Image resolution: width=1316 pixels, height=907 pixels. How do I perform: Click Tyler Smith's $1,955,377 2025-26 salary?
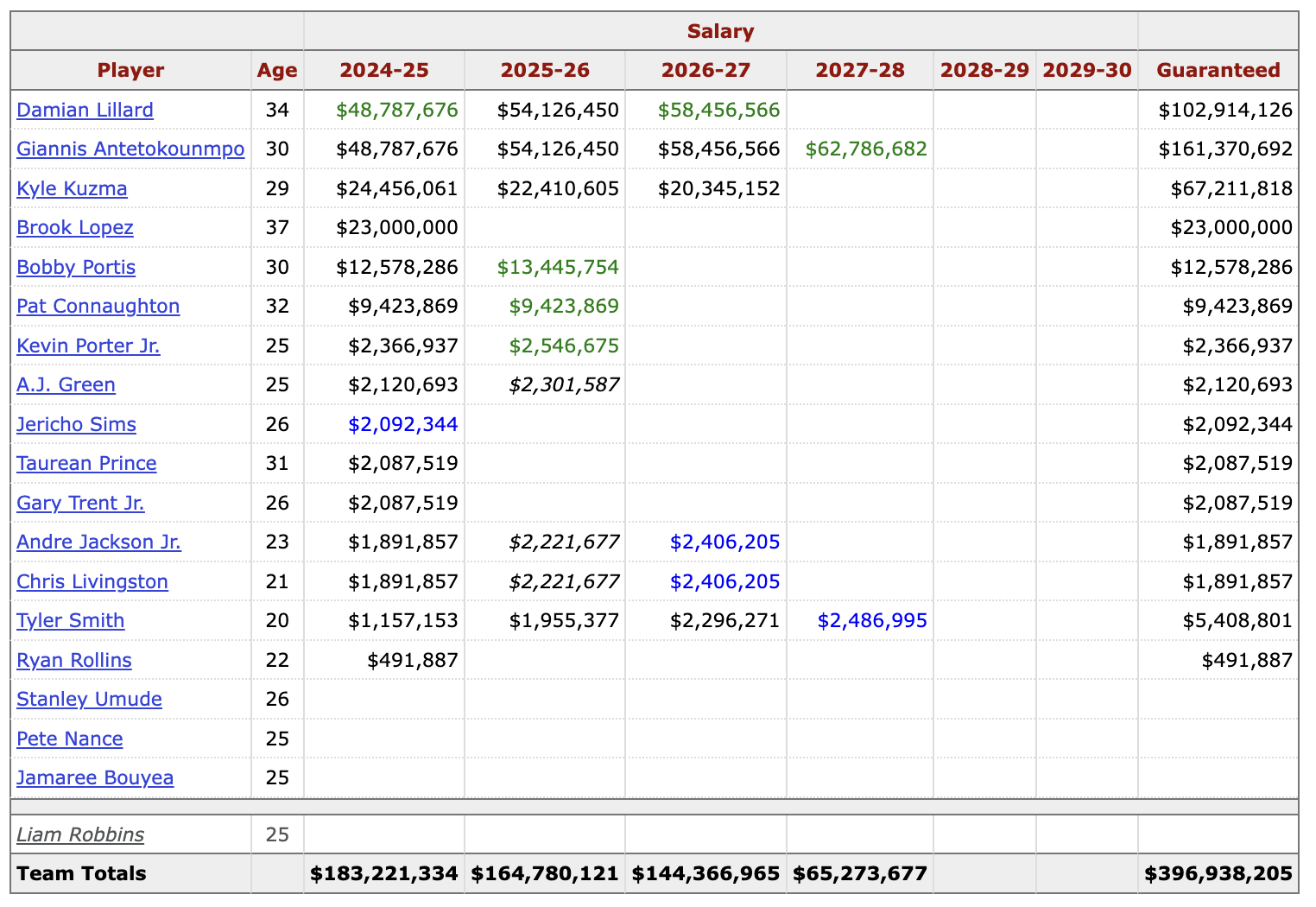(564, 620)
